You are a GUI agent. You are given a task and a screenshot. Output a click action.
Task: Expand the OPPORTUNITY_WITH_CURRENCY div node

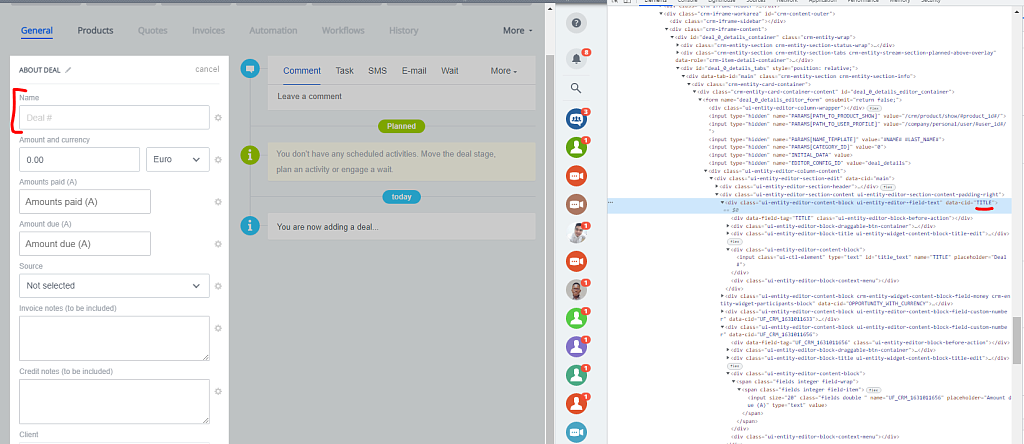tap(722, 295)
